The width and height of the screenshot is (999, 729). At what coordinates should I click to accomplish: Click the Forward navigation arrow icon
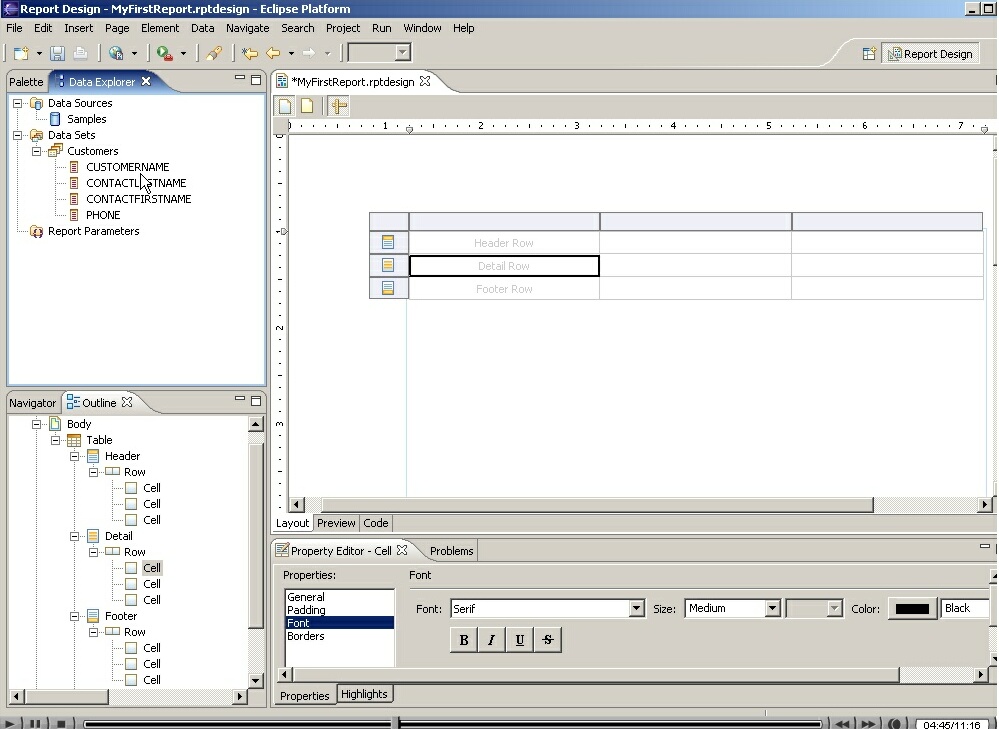click(x=309, y=54)
